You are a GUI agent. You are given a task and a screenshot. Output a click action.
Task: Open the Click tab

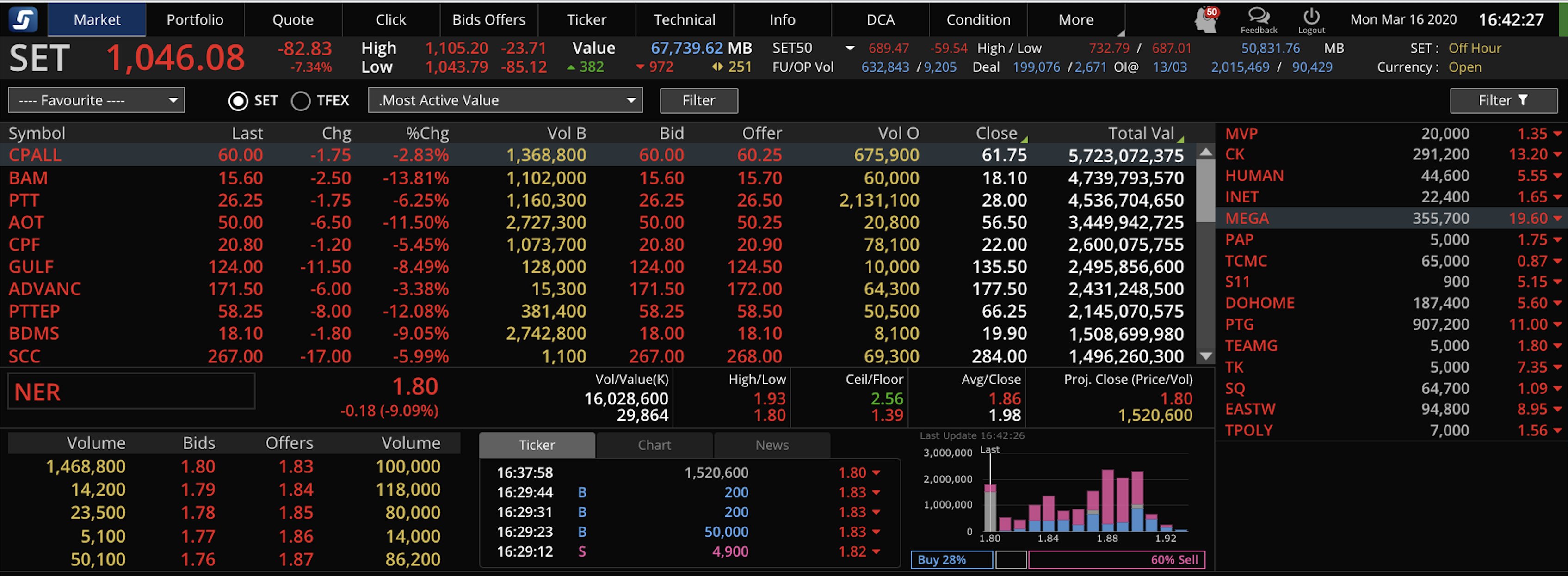pos(391,19)
